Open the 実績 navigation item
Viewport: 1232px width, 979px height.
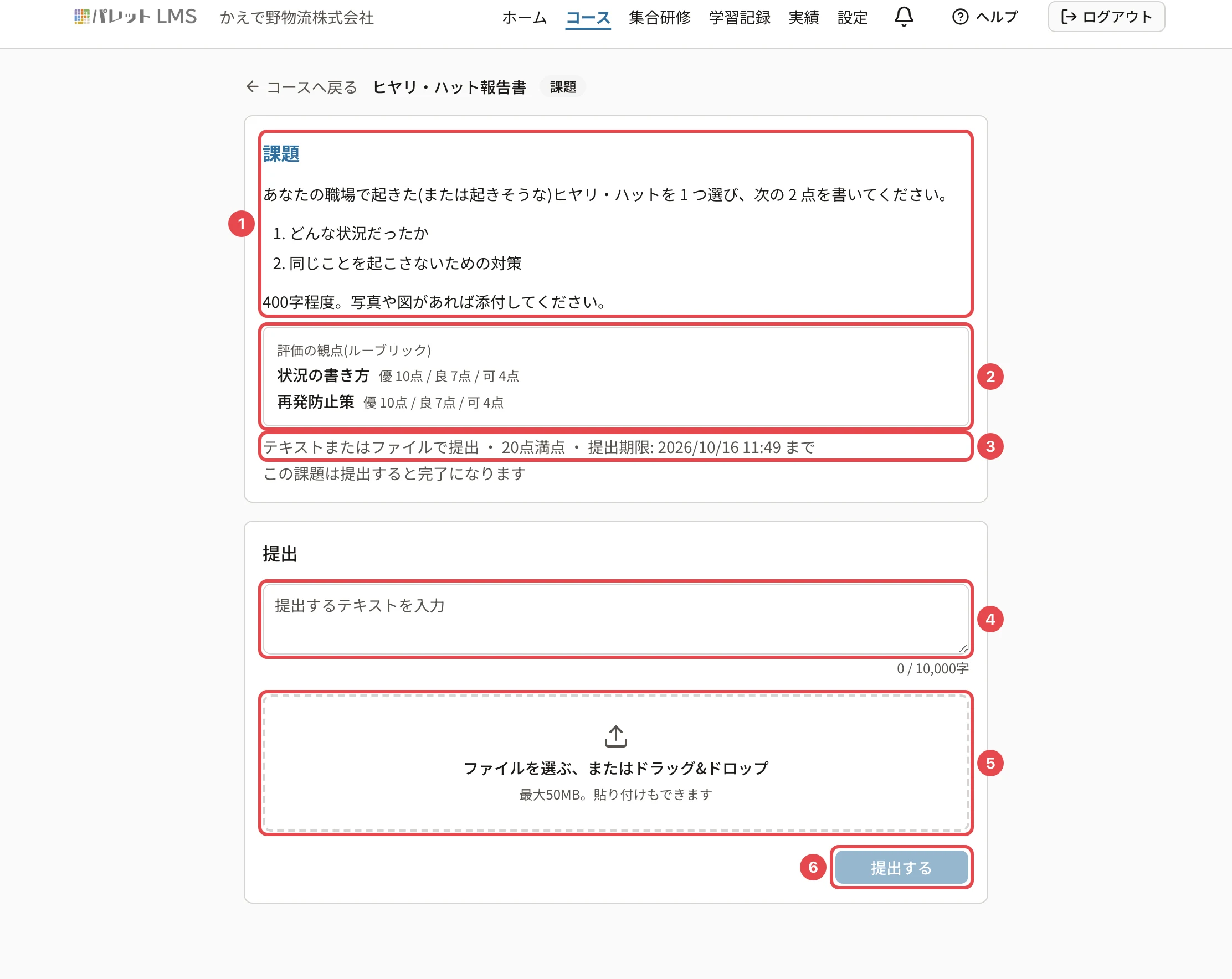pyautogui.click(x=803, y=18)
